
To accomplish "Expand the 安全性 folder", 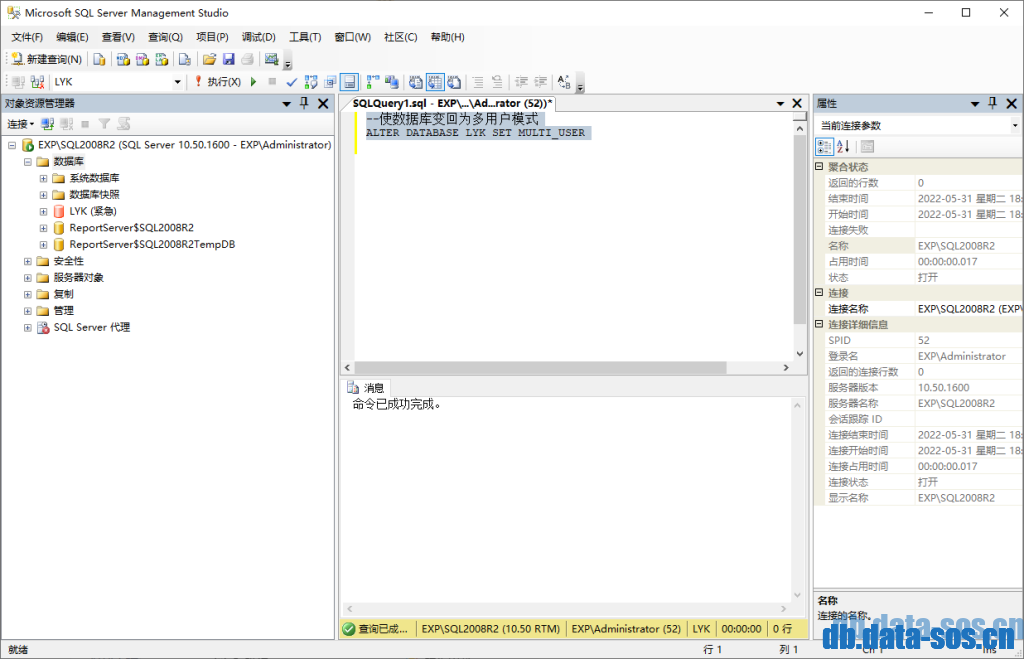I will pyautogui.click(x=27, y=261).
